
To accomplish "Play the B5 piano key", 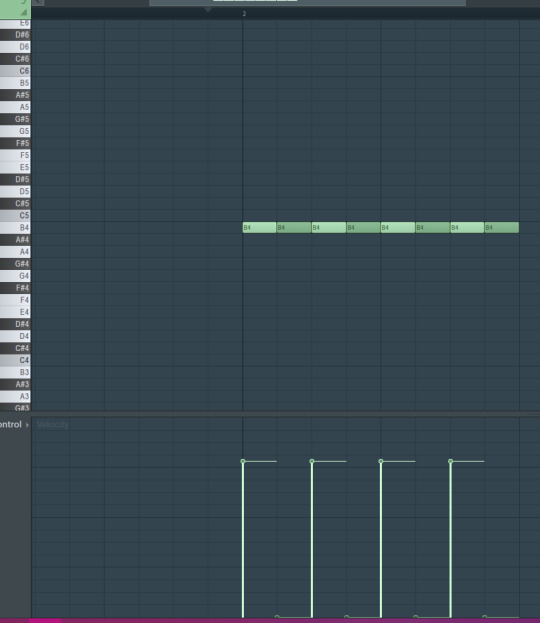I will coord(15,83).
